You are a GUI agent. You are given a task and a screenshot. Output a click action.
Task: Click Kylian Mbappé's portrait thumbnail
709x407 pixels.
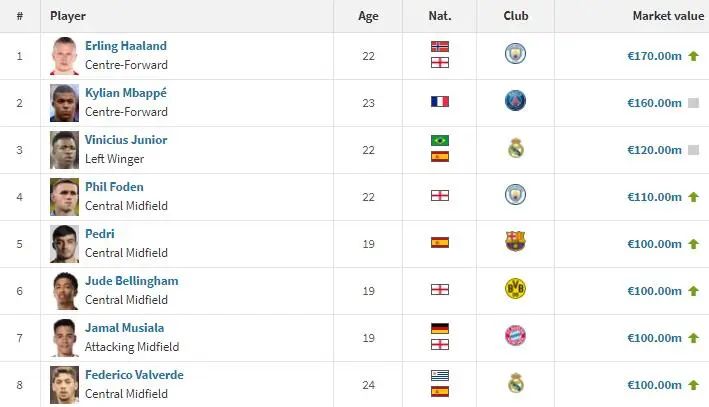(x=64, y=102)
